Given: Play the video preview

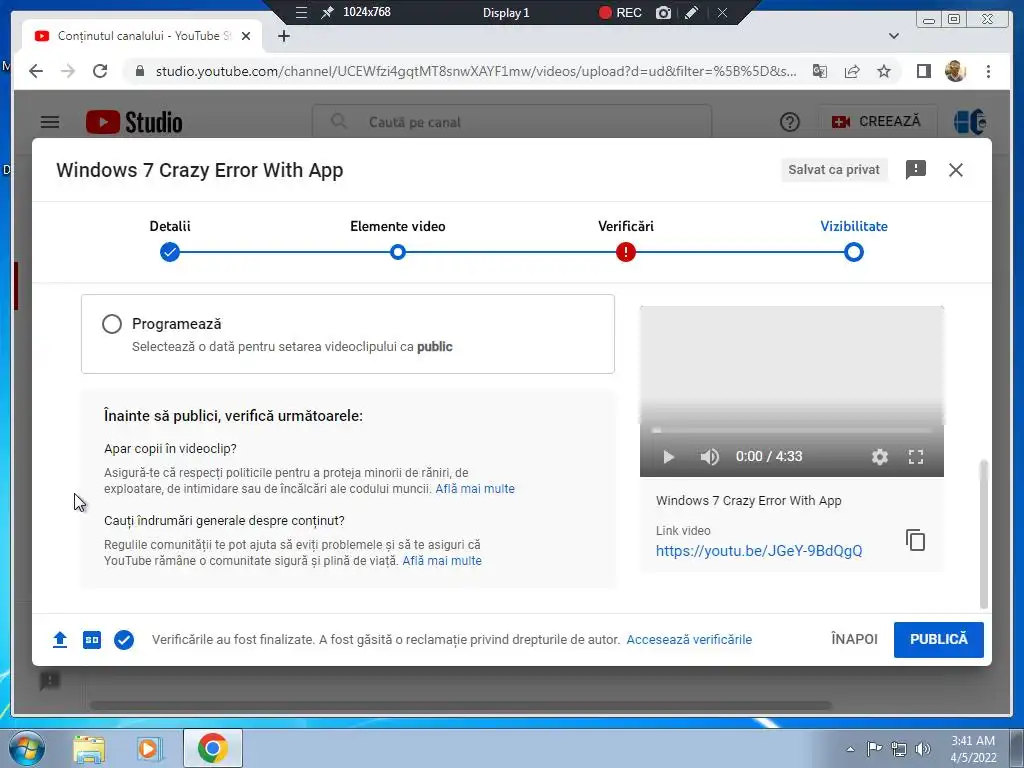Looking at the screenshot, I should coord(668,456).
